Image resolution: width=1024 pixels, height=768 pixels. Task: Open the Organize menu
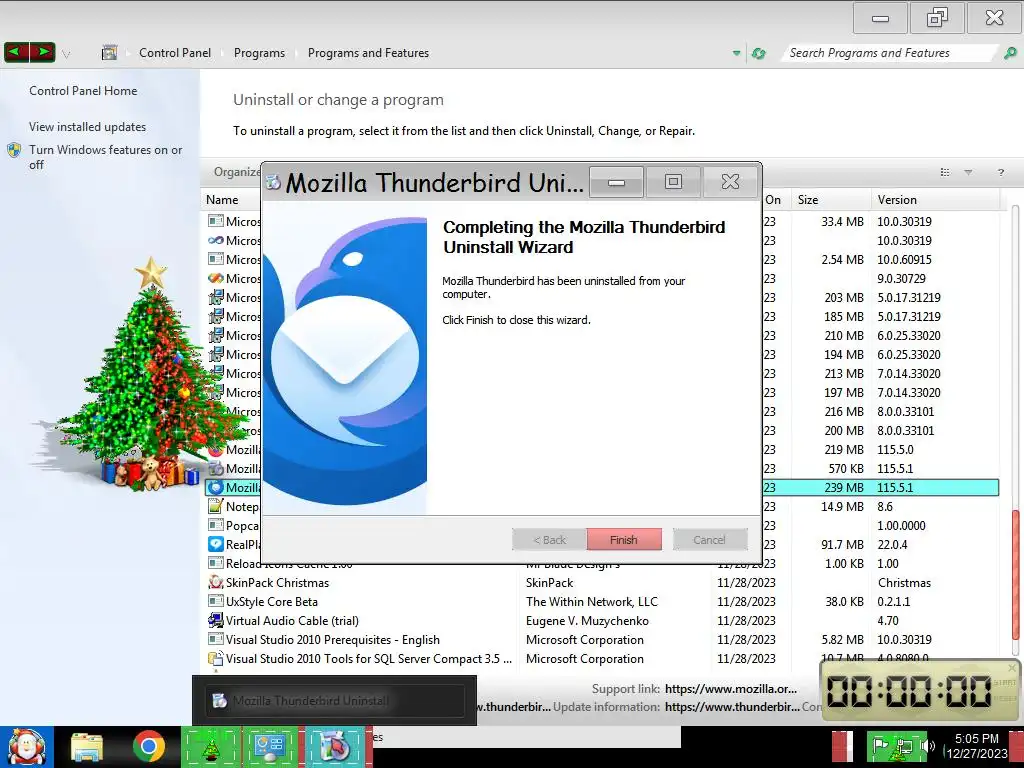click(x=236, y=172)
